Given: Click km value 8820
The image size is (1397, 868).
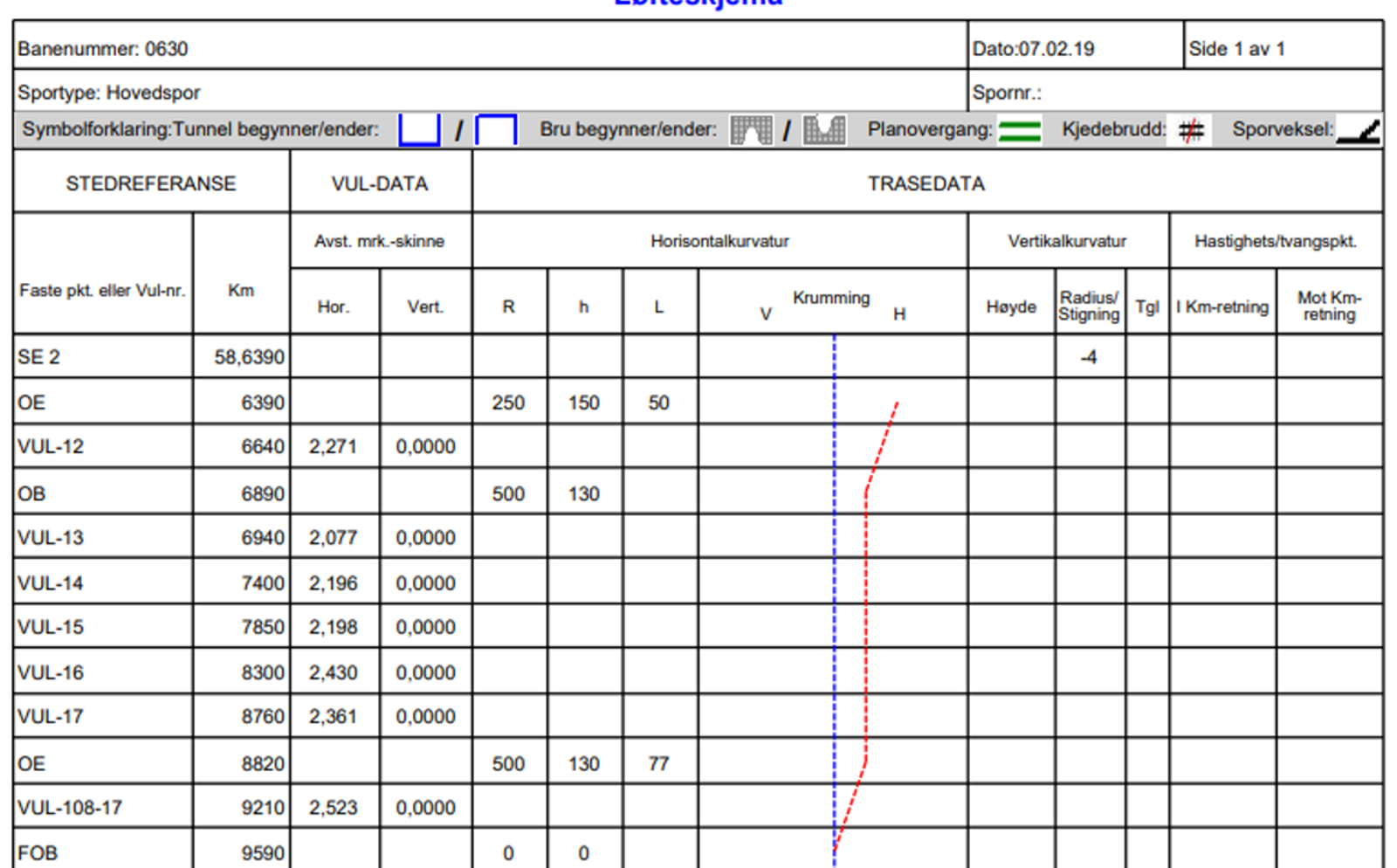Looking at the screenshot, I should tap(263, 763).
